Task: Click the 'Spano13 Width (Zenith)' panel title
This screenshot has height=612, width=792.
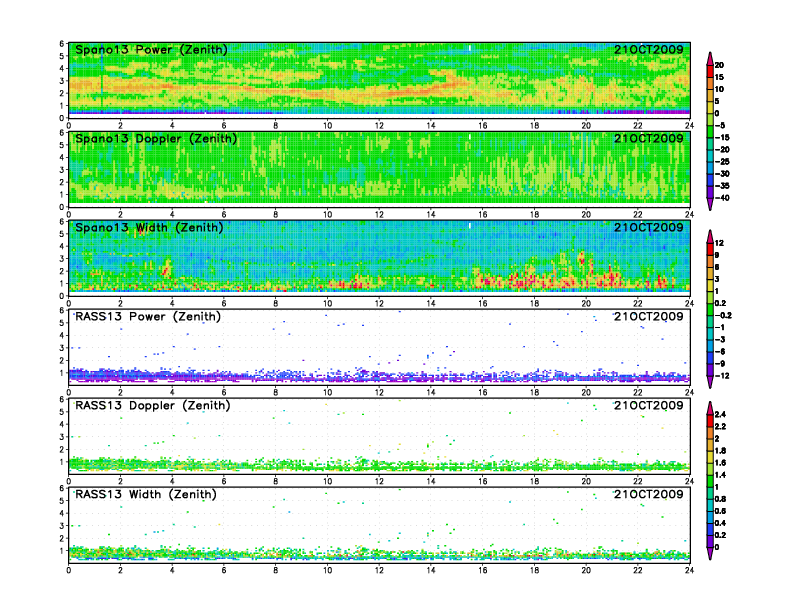Action: click(149, 227)
